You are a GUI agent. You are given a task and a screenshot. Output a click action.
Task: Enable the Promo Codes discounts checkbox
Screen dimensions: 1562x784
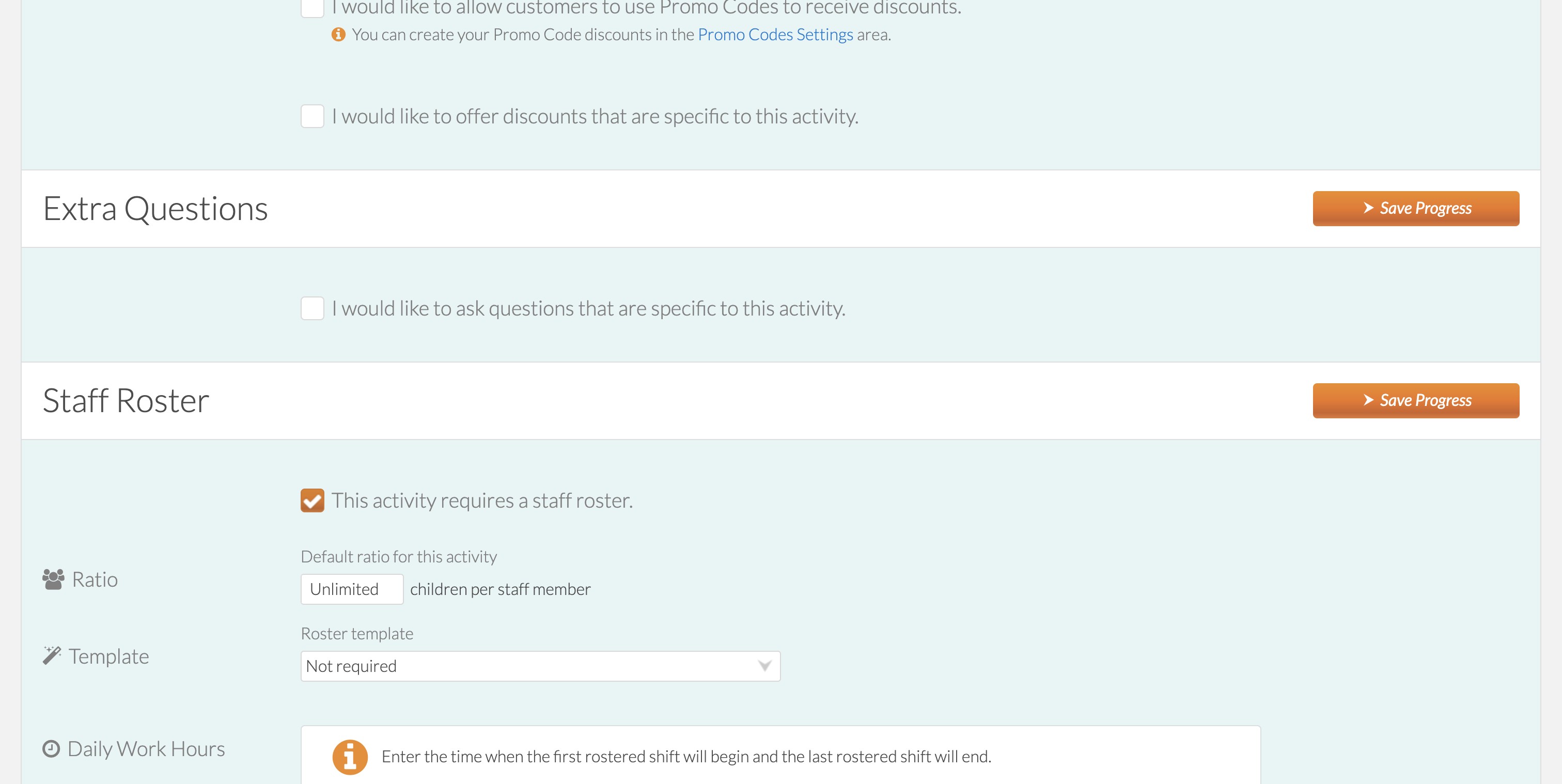click(313, 7)
